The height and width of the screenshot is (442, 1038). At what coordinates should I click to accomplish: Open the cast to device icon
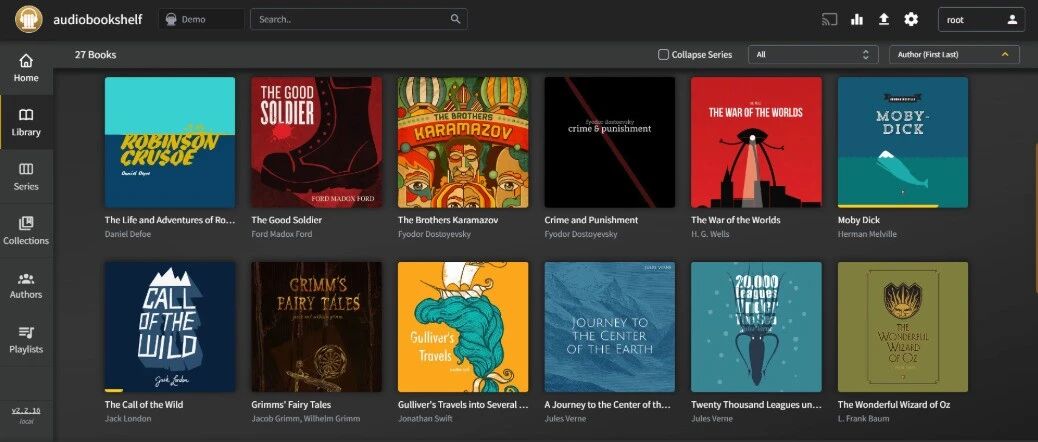[829, 19]
